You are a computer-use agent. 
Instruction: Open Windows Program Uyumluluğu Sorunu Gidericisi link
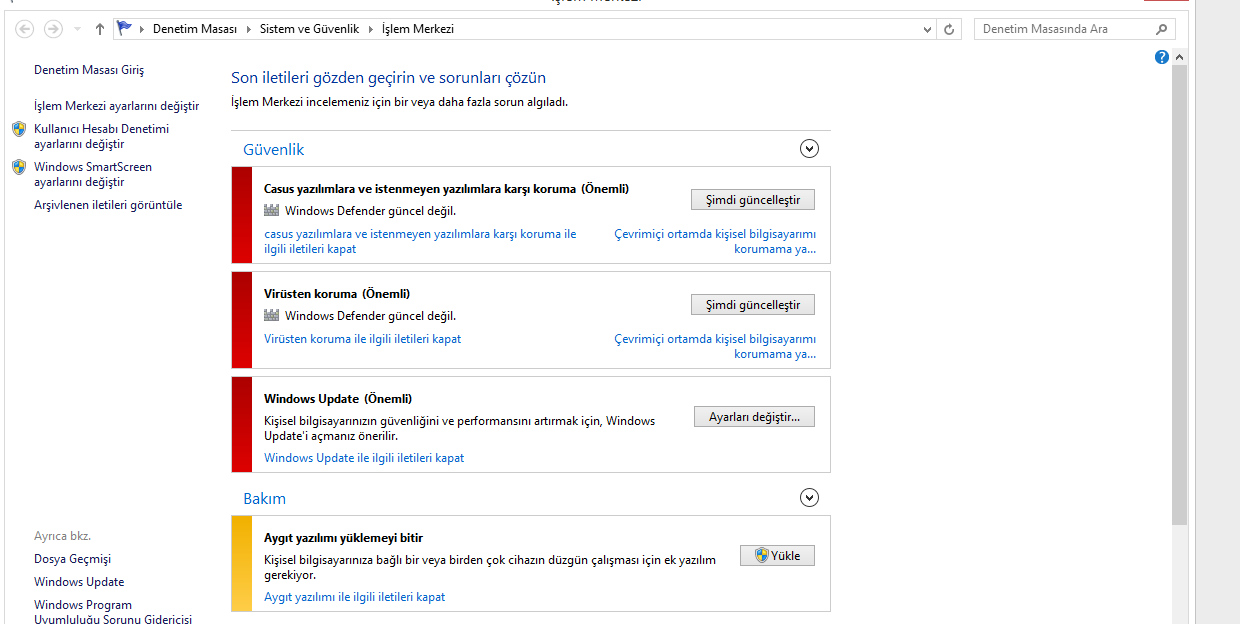pos(113,612)
